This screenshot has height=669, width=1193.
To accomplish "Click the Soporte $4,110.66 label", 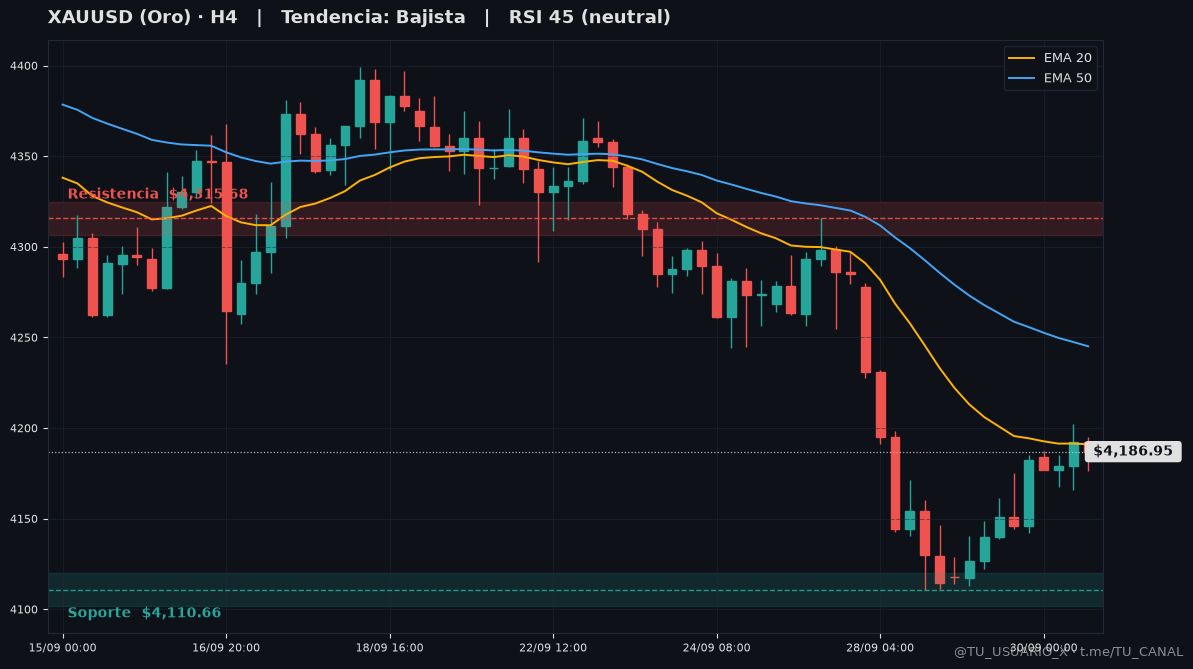I will pos(144,613).
